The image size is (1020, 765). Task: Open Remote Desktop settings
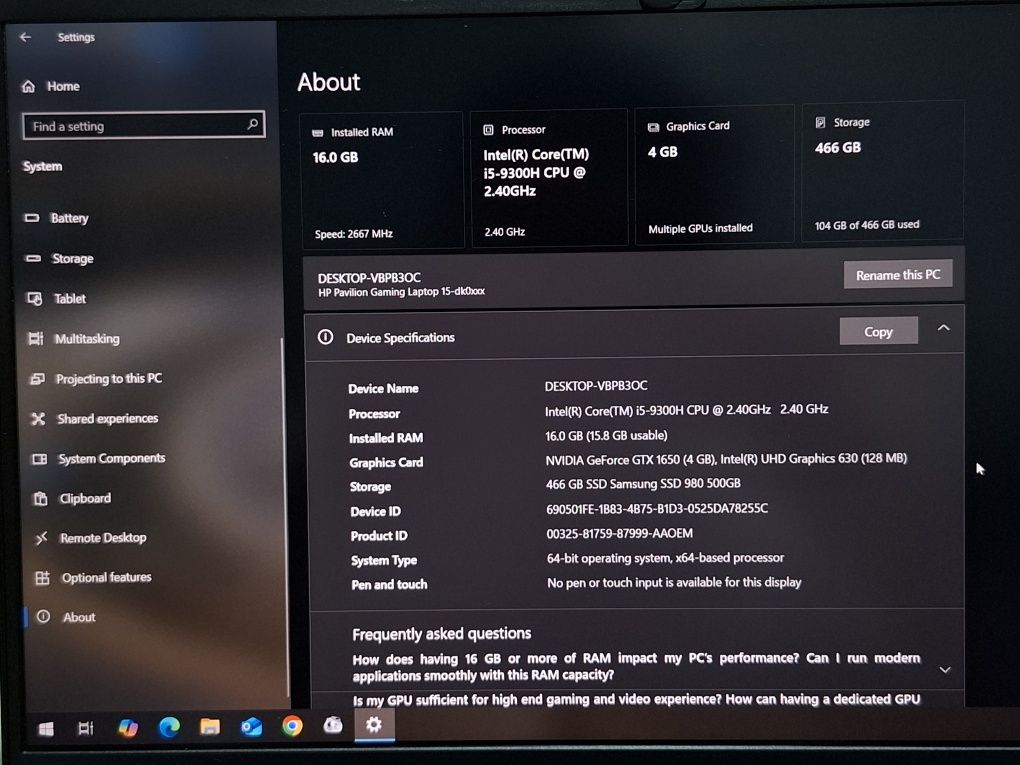pos(103,537)
